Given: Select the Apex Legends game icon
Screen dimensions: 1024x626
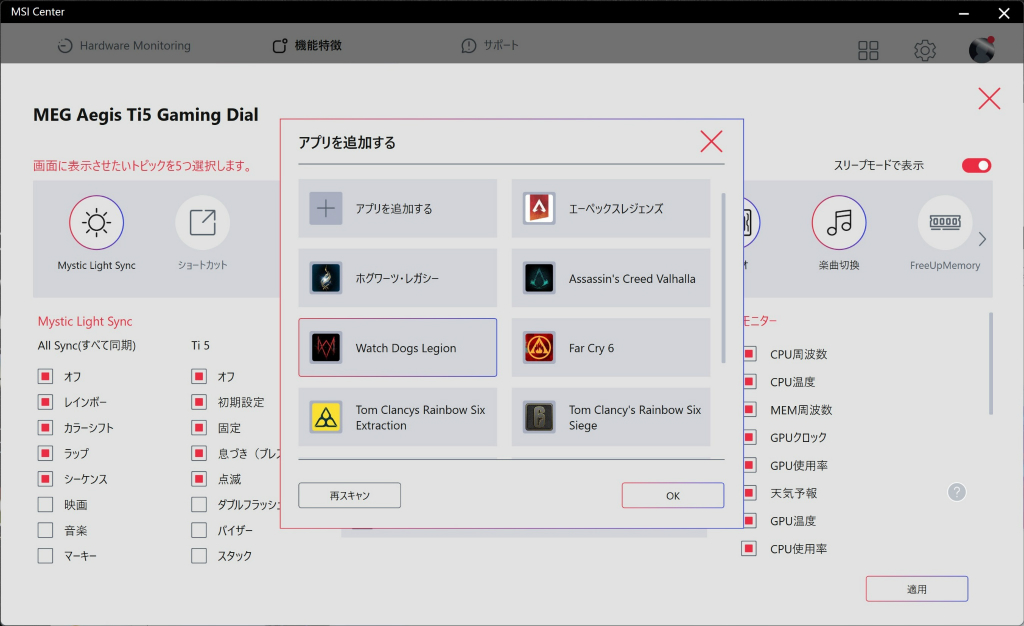Looking at the screenshot, I should pos(539,208).
